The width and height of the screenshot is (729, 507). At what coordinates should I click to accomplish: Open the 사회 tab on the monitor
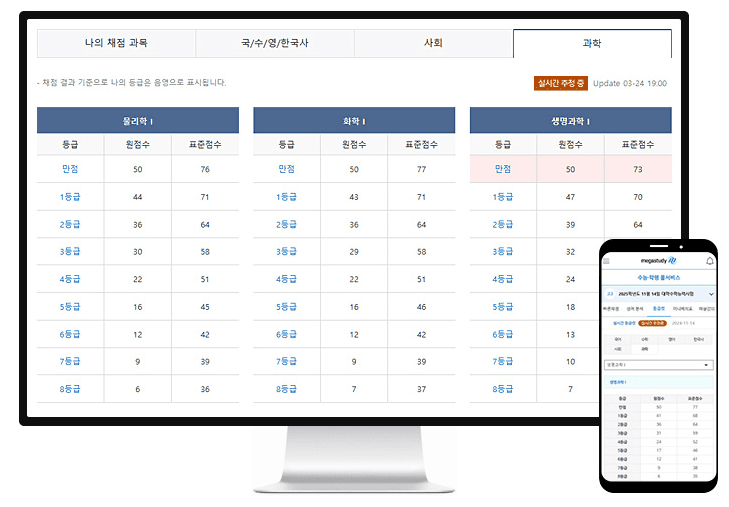(x=433, y=43)
